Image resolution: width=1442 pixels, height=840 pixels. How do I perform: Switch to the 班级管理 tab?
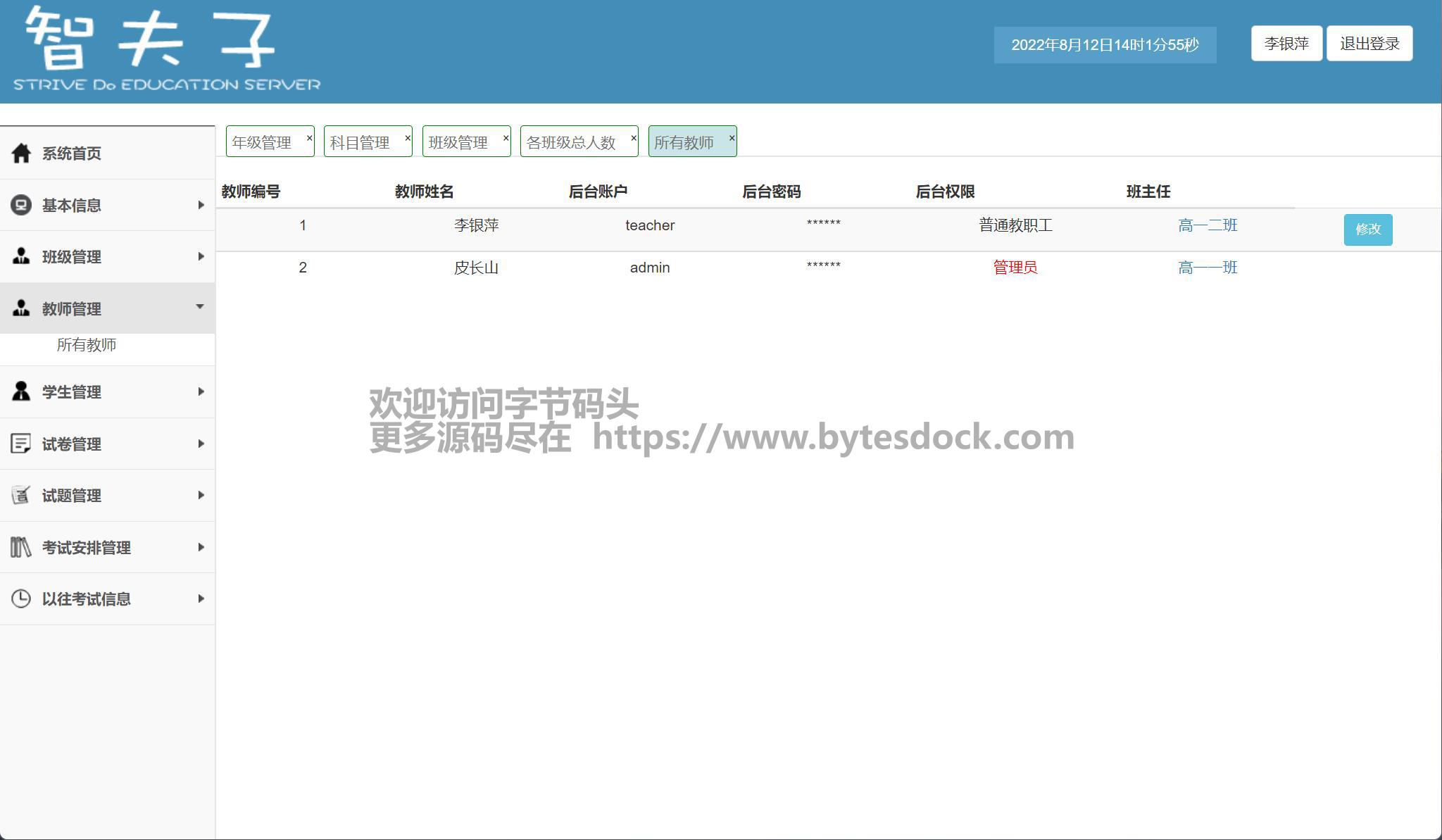458,143
